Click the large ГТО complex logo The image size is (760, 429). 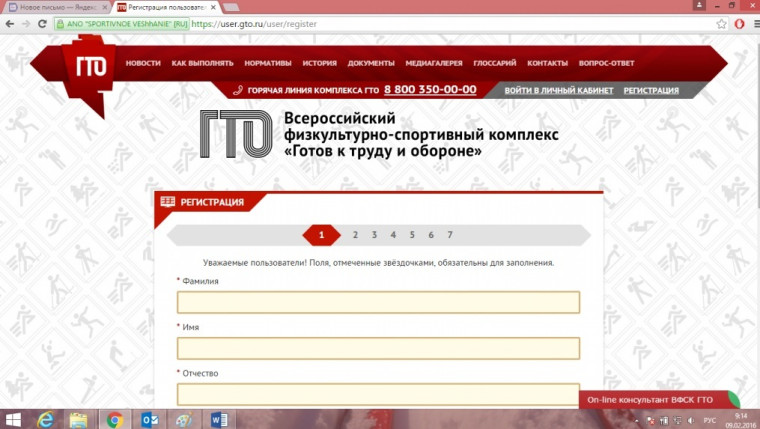pos(236,134)
